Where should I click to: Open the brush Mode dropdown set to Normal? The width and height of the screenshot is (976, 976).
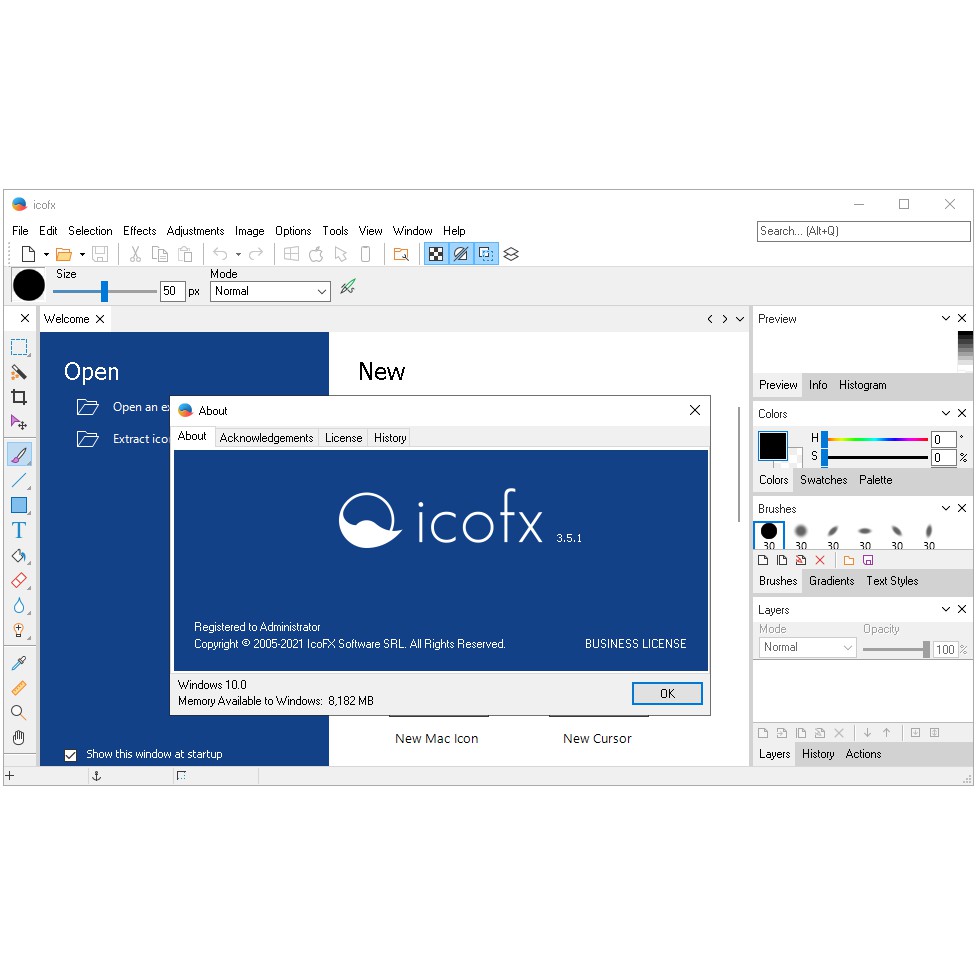(270, 291)
